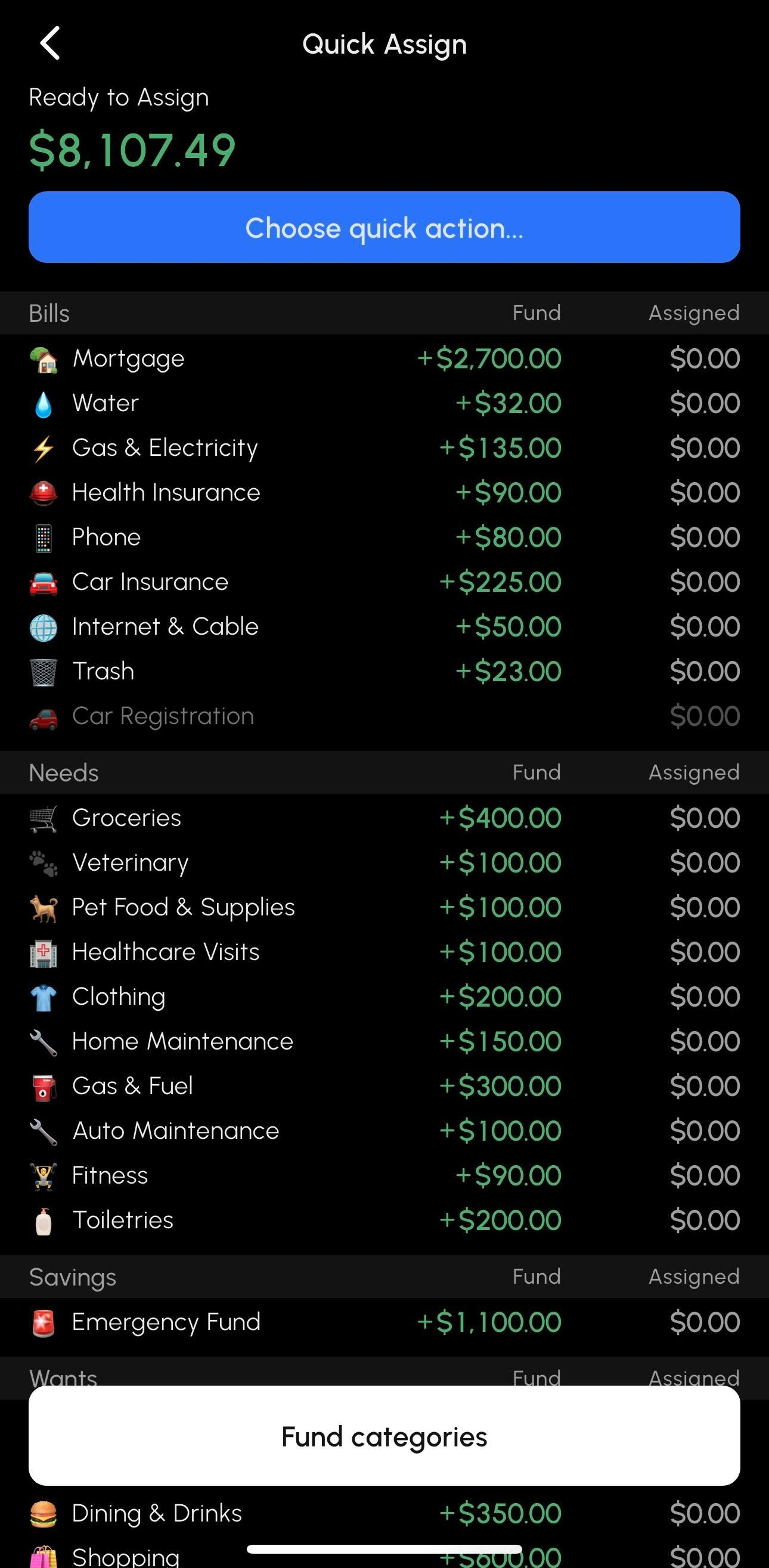
Task: Select the Needs group header
Action: pos(64,773)
